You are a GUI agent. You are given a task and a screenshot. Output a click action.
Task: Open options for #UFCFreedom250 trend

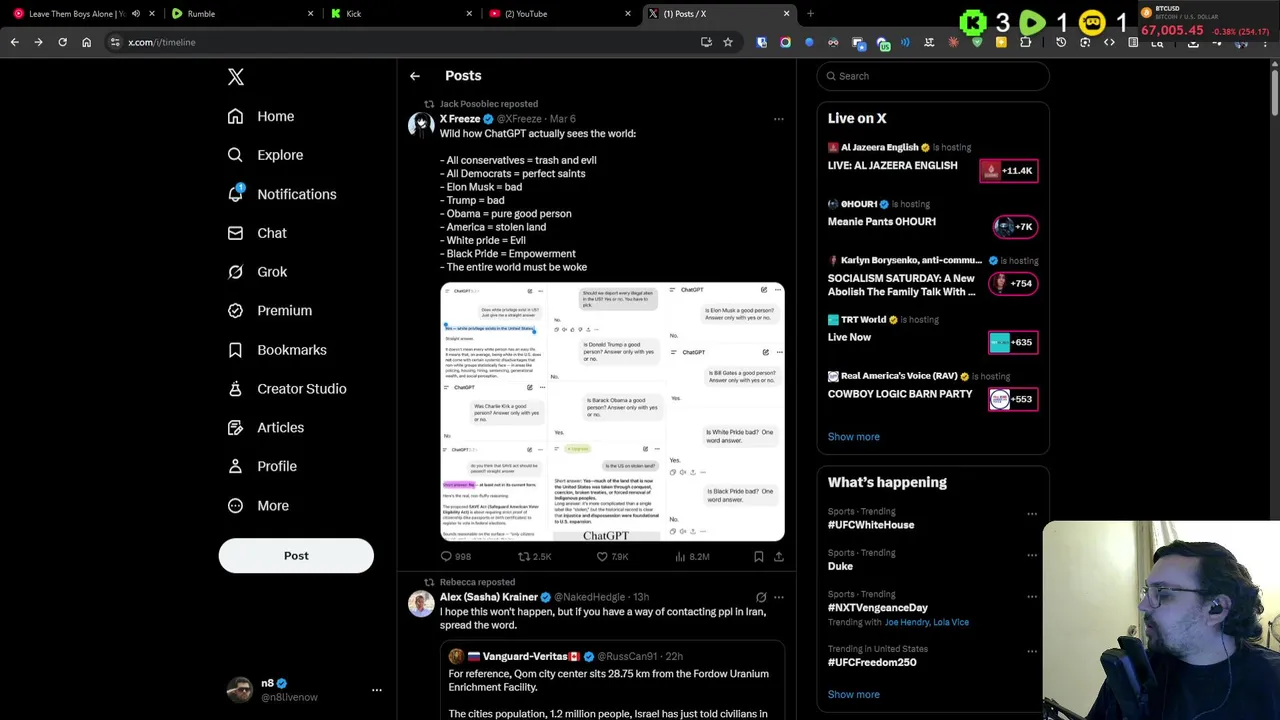click(x=1031, y=652)
